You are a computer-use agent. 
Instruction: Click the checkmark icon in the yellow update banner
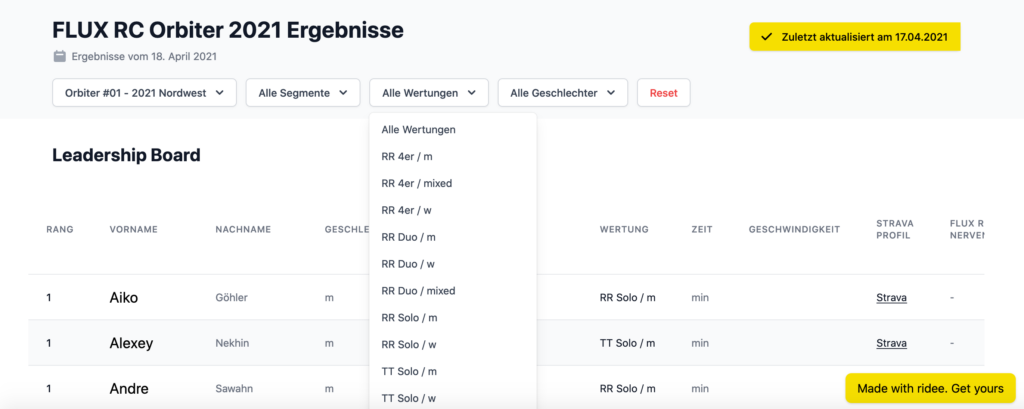click(x=767, y=37)
